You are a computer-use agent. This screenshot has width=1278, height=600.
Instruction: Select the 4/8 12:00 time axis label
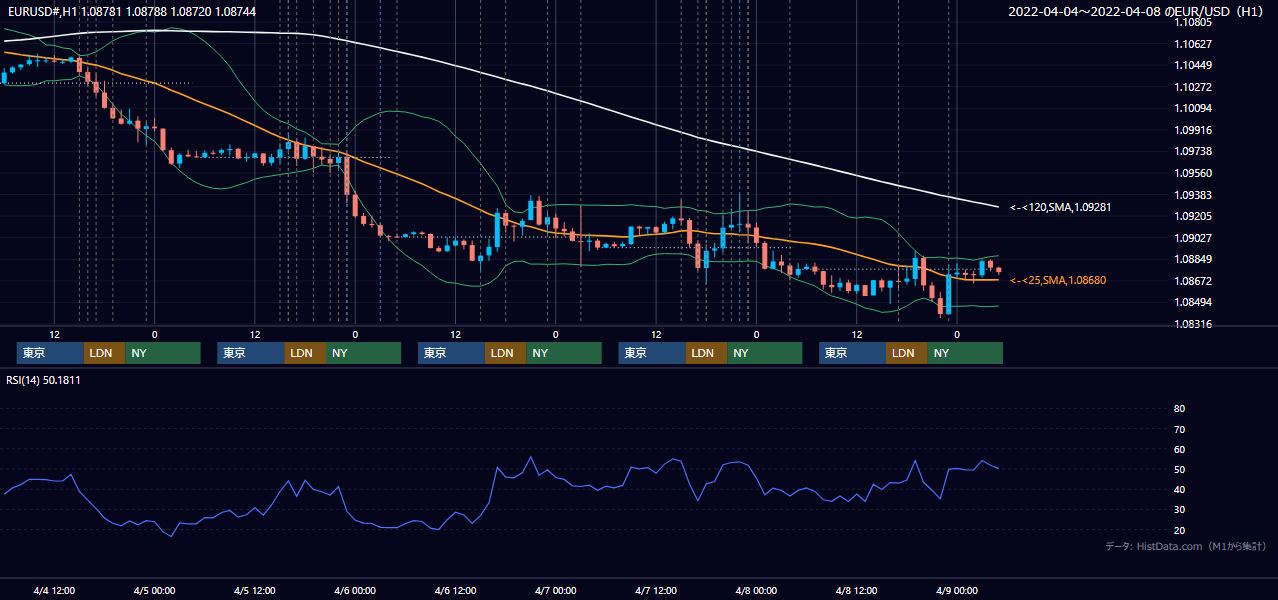pos(856,591)
